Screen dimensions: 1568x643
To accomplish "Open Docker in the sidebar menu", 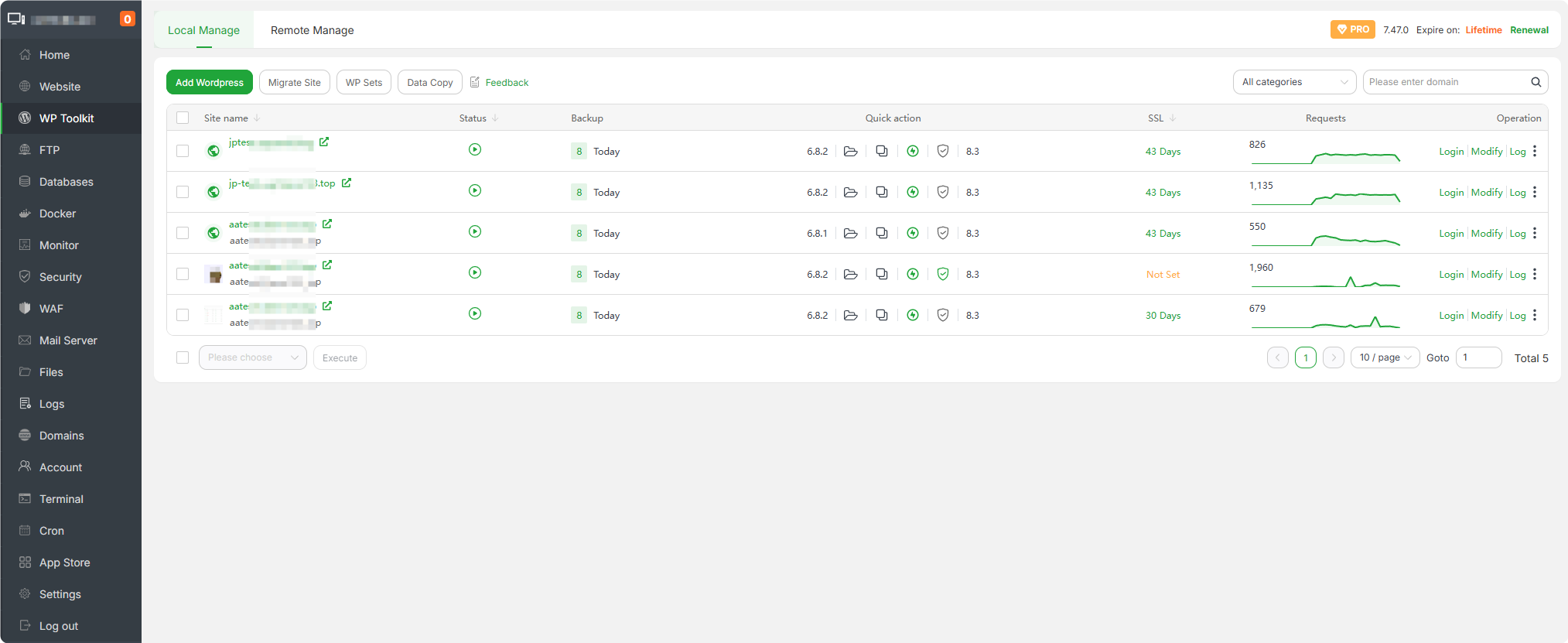I will pos(57,214).
